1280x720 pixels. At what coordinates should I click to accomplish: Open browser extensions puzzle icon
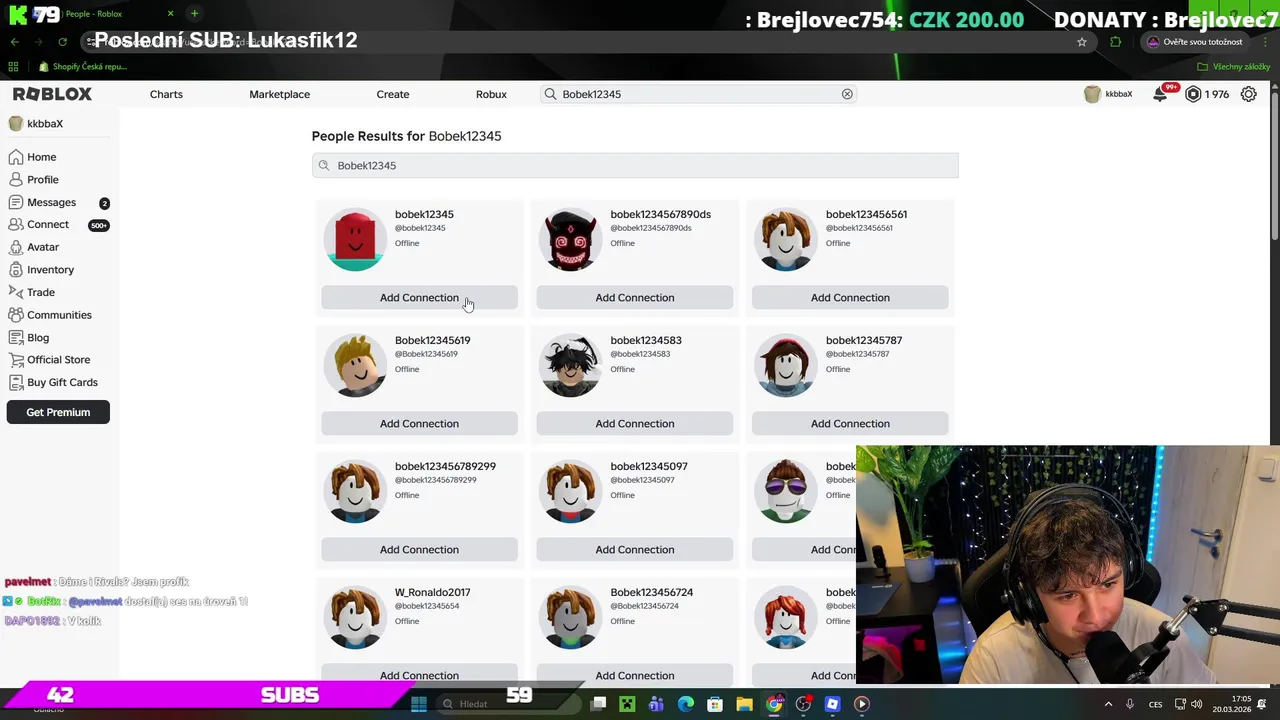(1116, 42)
